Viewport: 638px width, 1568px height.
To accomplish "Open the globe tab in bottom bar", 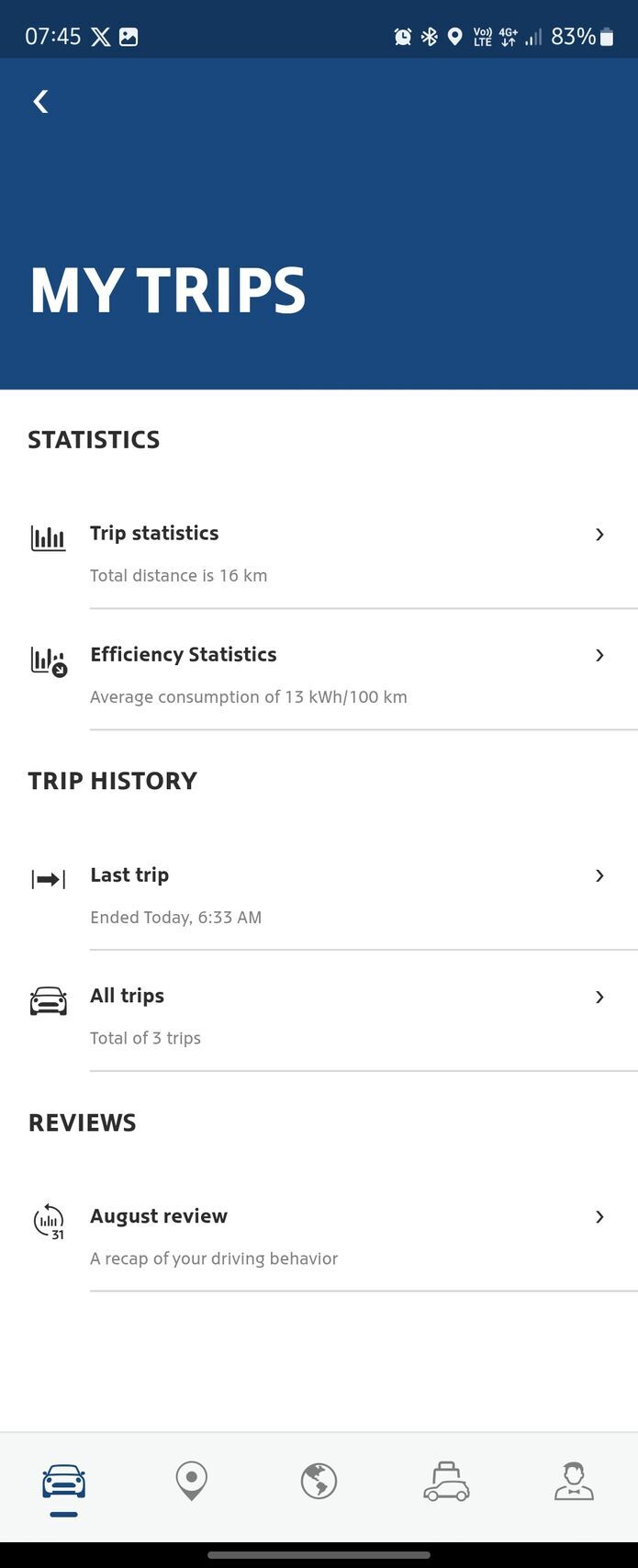I will tap(319, 1482).
